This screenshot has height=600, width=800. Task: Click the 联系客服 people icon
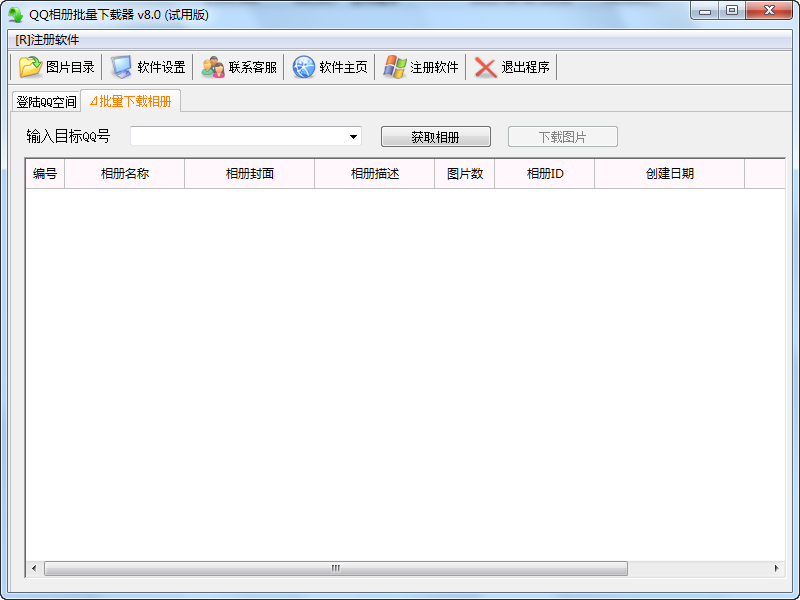tap(213, 67)
